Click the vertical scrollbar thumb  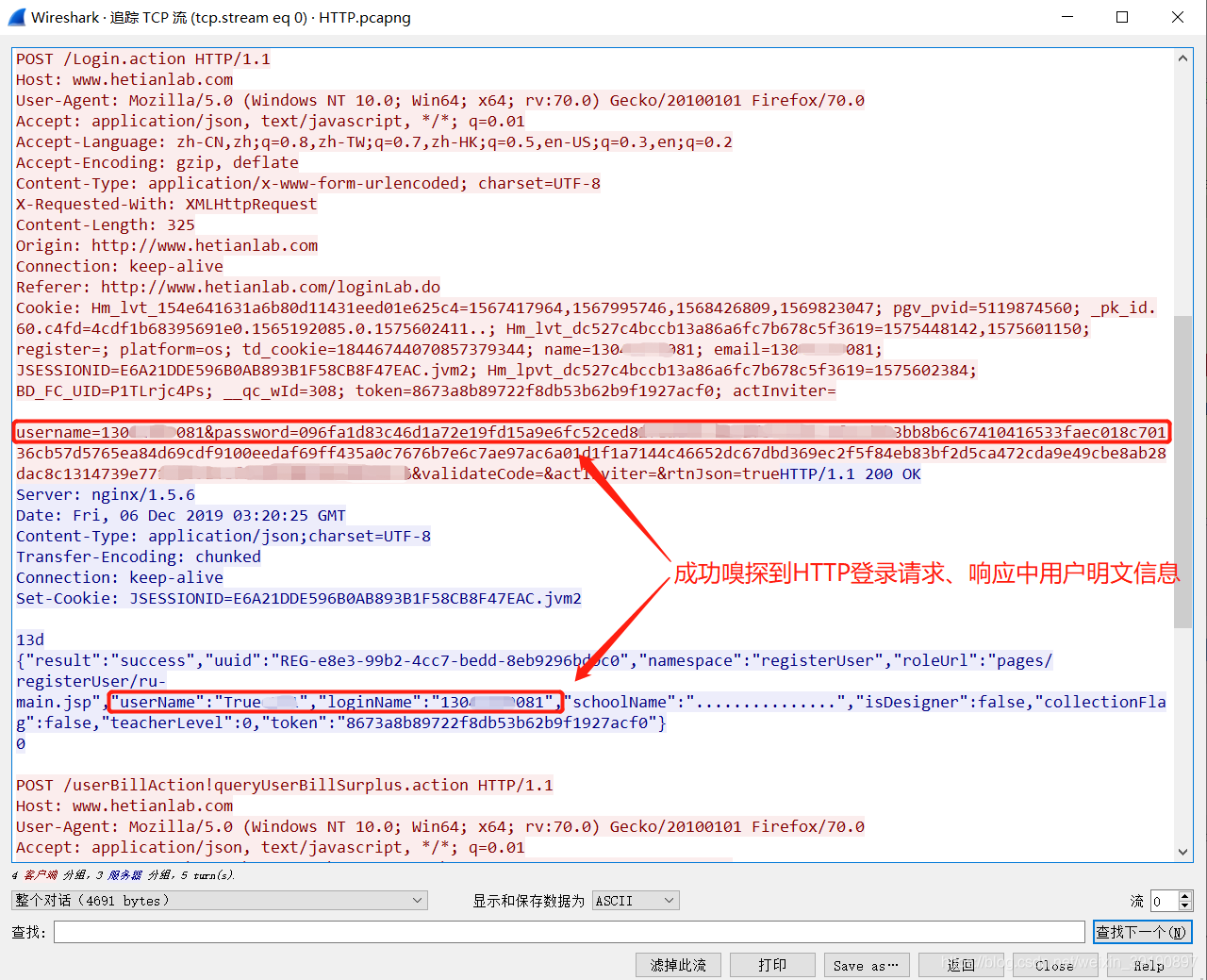point(1183,472)
